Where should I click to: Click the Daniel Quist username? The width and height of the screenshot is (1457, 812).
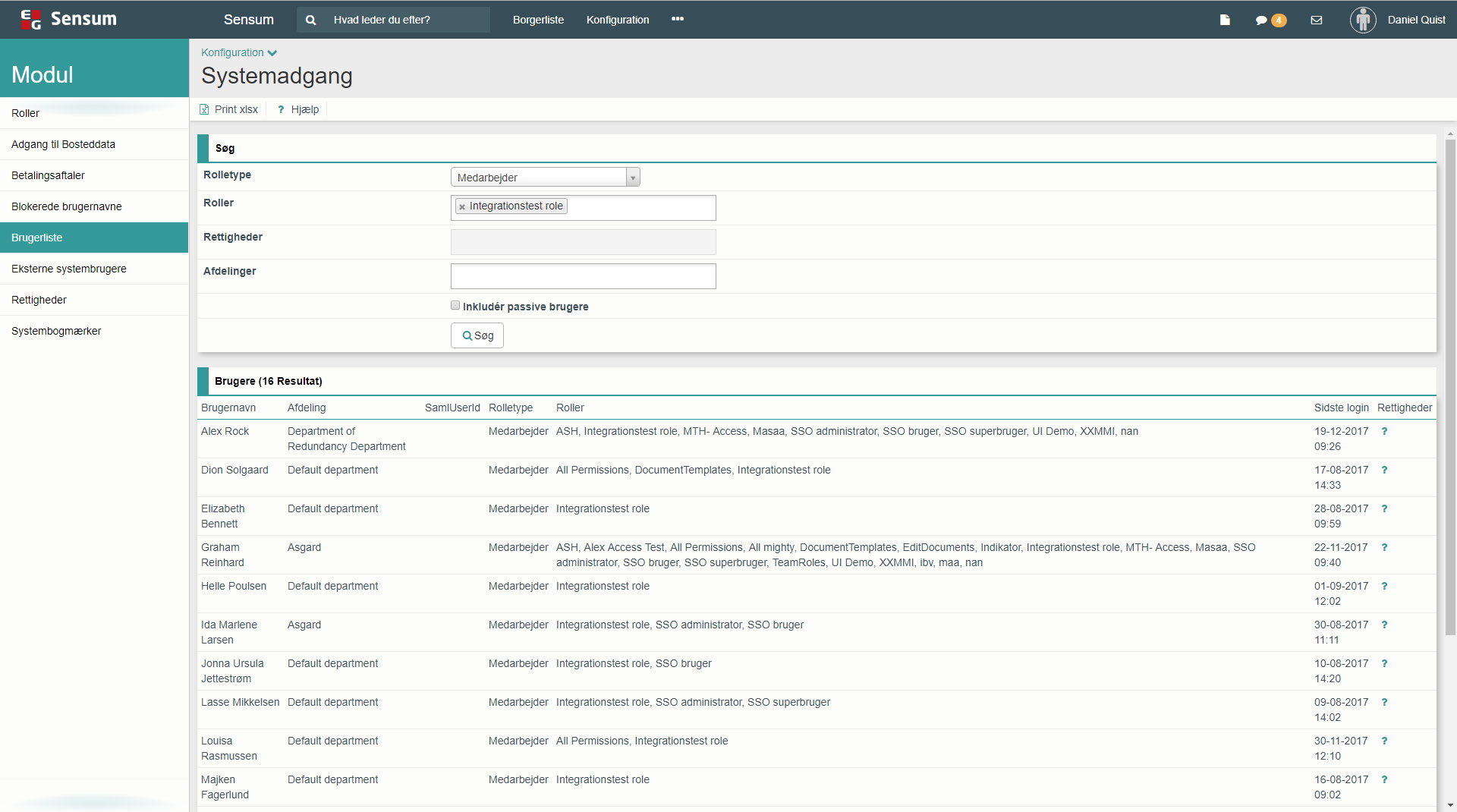click(1416, 20)
